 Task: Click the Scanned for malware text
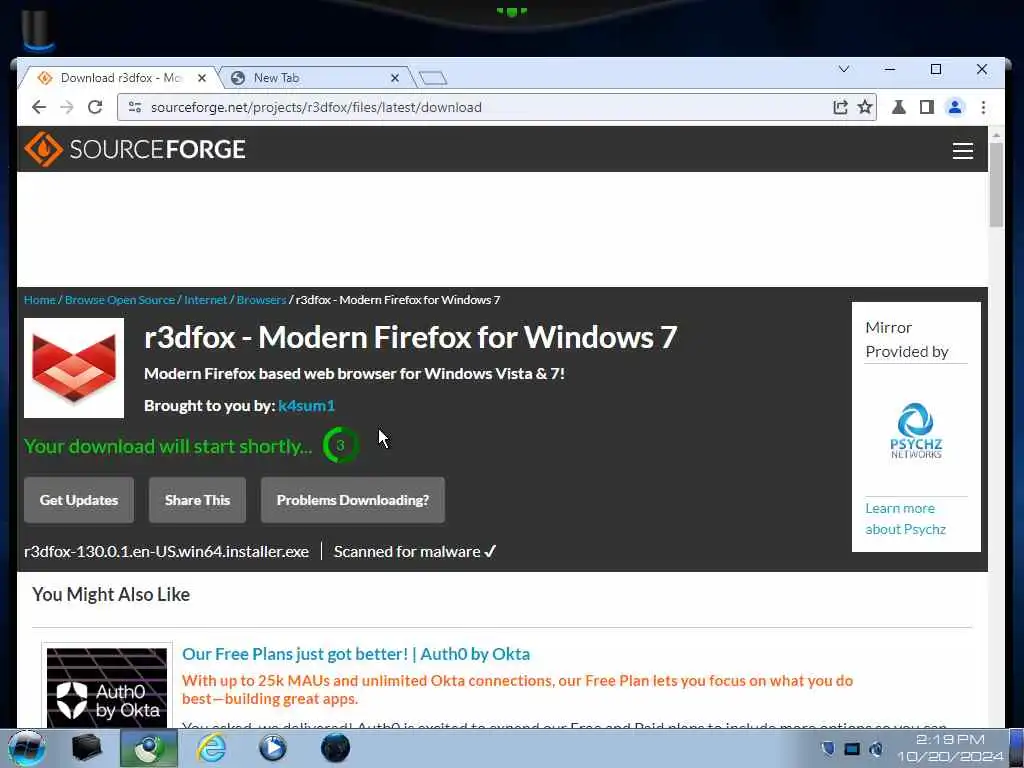coord(415,552)
